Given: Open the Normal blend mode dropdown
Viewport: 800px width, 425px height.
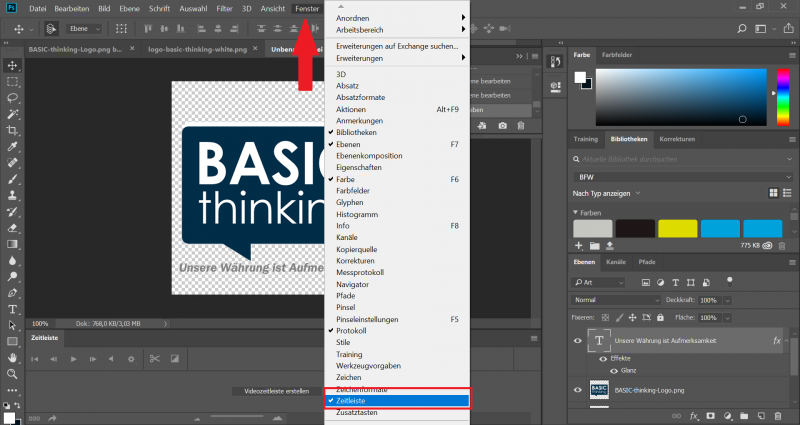Looking at the screenshot, I should click(616, 300).
